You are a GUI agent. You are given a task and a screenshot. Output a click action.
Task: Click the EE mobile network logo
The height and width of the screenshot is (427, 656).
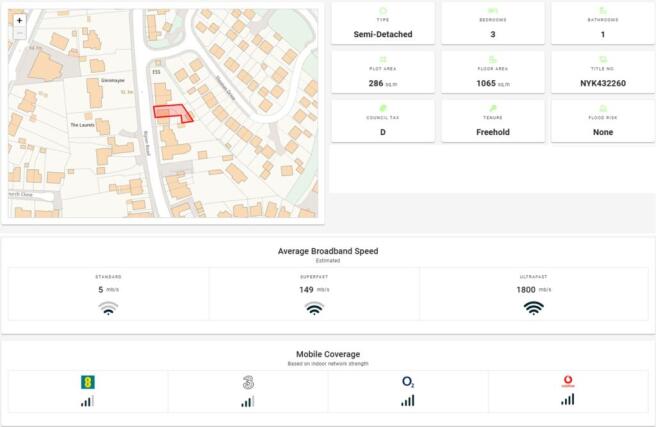coord(87,382)
